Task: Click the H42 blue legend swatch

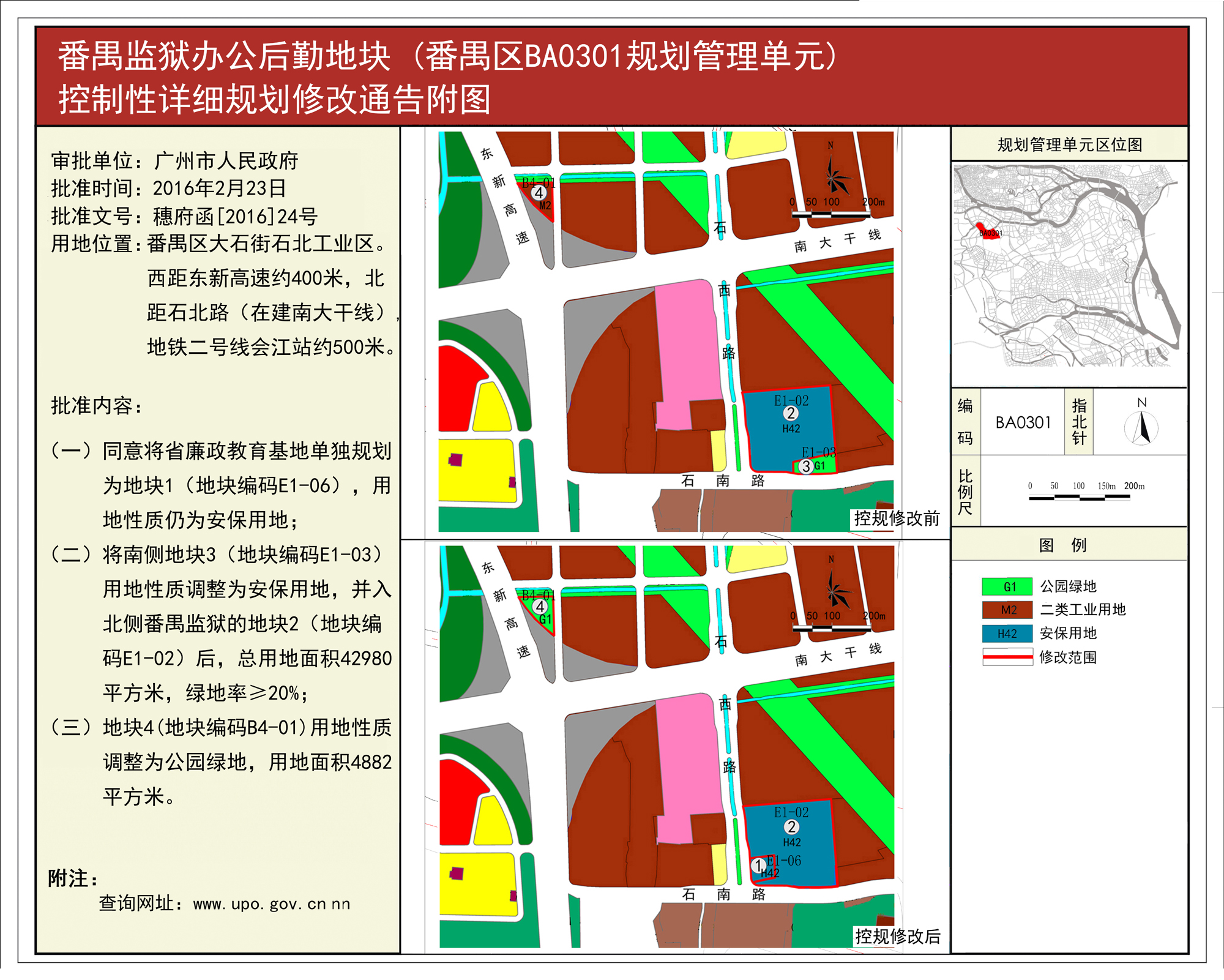Action: (x=1007, y=634)
